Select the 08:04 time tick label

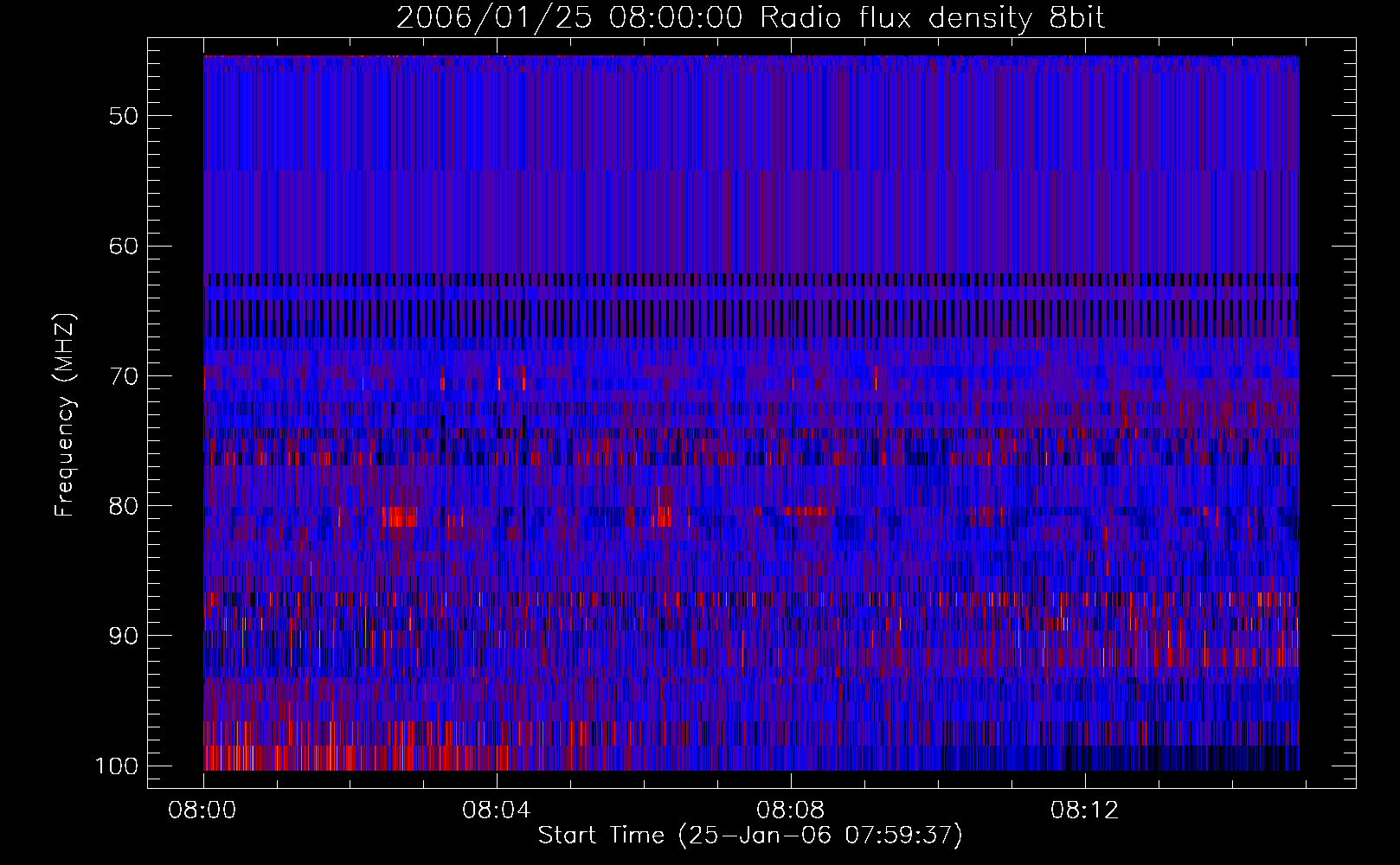coord(497,811)
